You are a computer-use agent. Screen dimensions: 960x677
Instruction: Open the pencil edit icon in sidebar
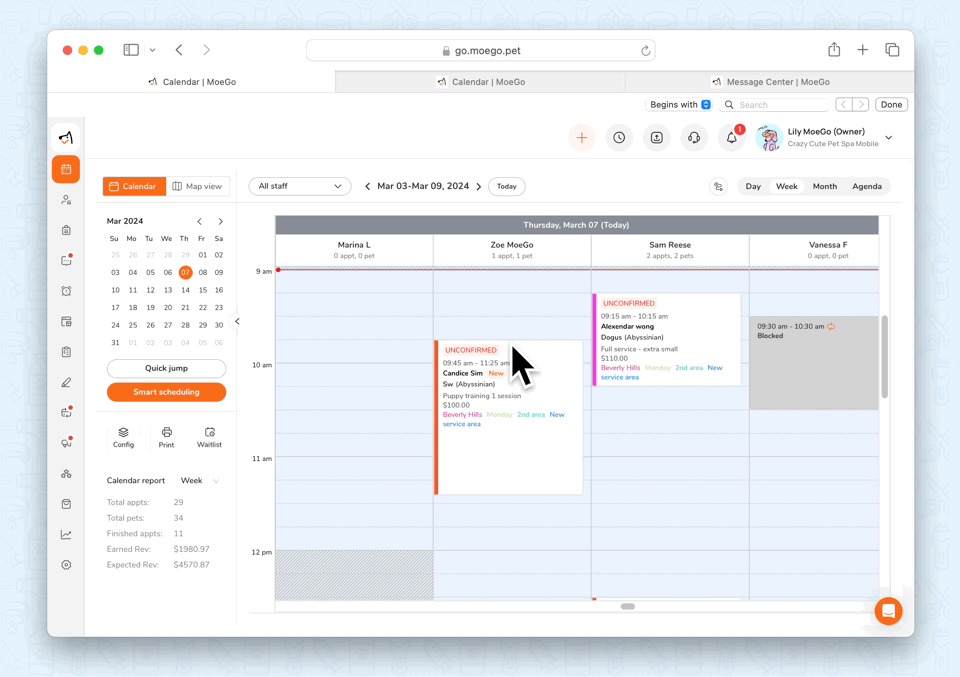point(66,383)
